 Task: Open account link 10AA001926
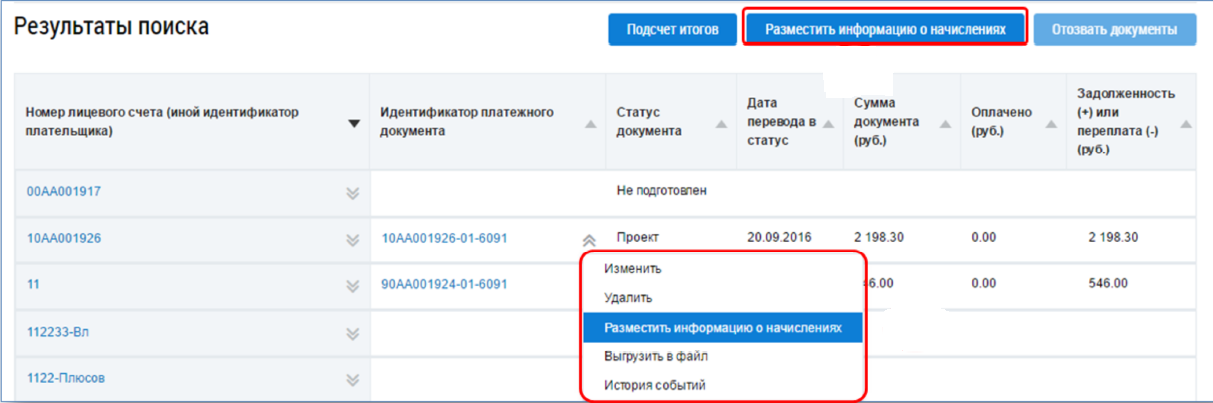pyautogui.click(x=64, y=238)
